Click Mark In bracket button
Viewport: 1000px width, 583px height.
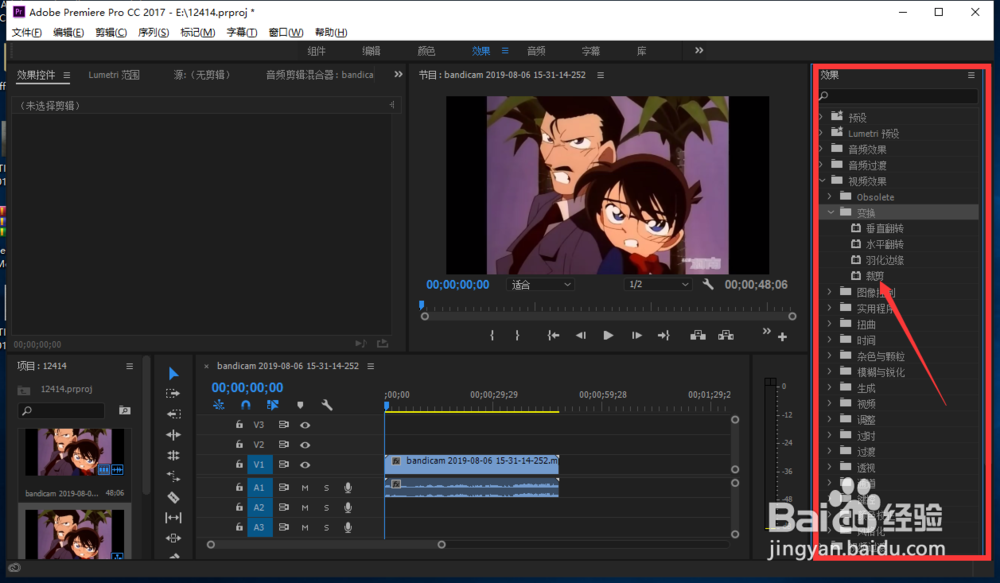(x=492, y=336)
